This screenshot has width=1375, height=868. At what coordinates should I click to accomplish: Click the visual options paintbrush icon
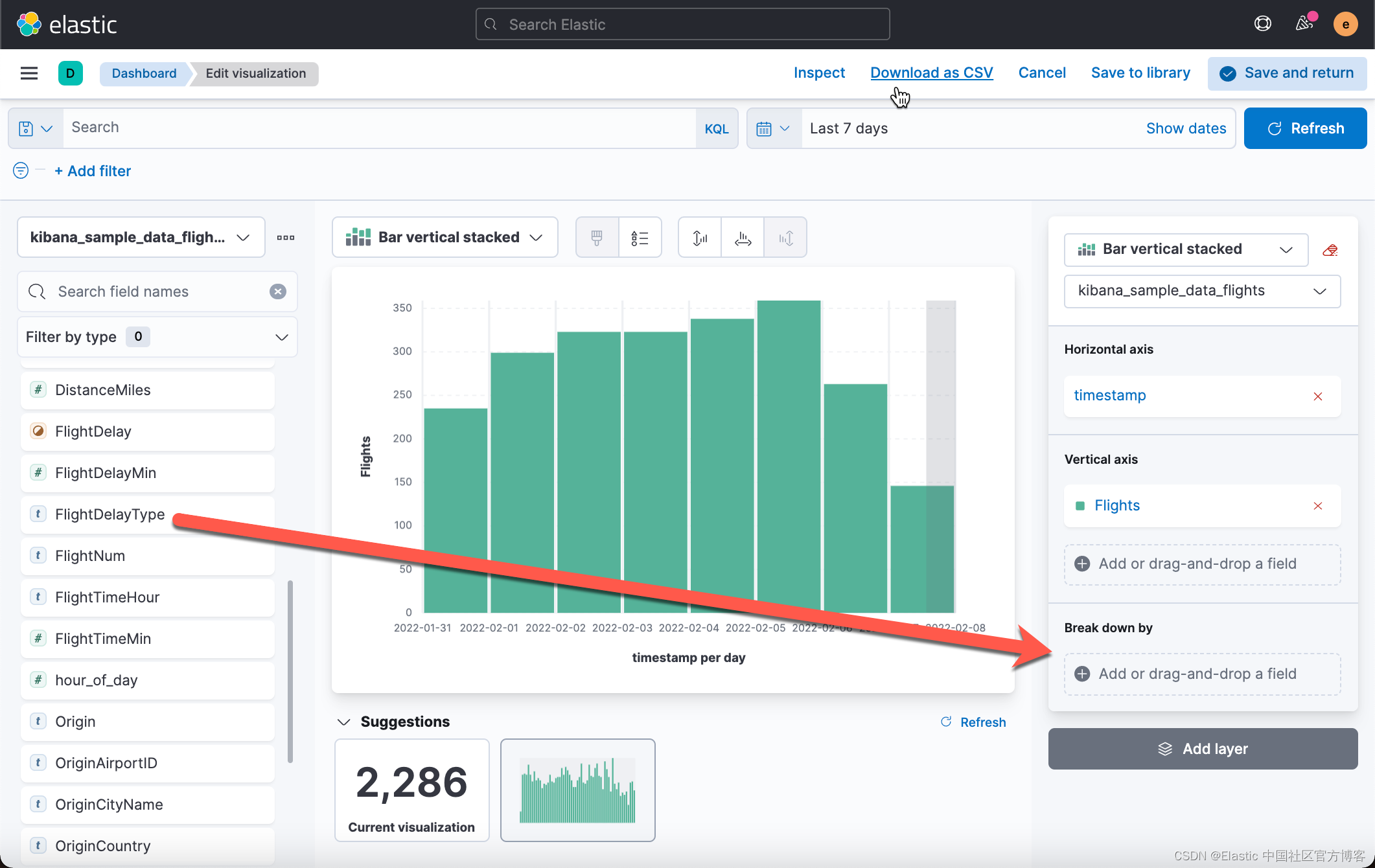point(597,238)
